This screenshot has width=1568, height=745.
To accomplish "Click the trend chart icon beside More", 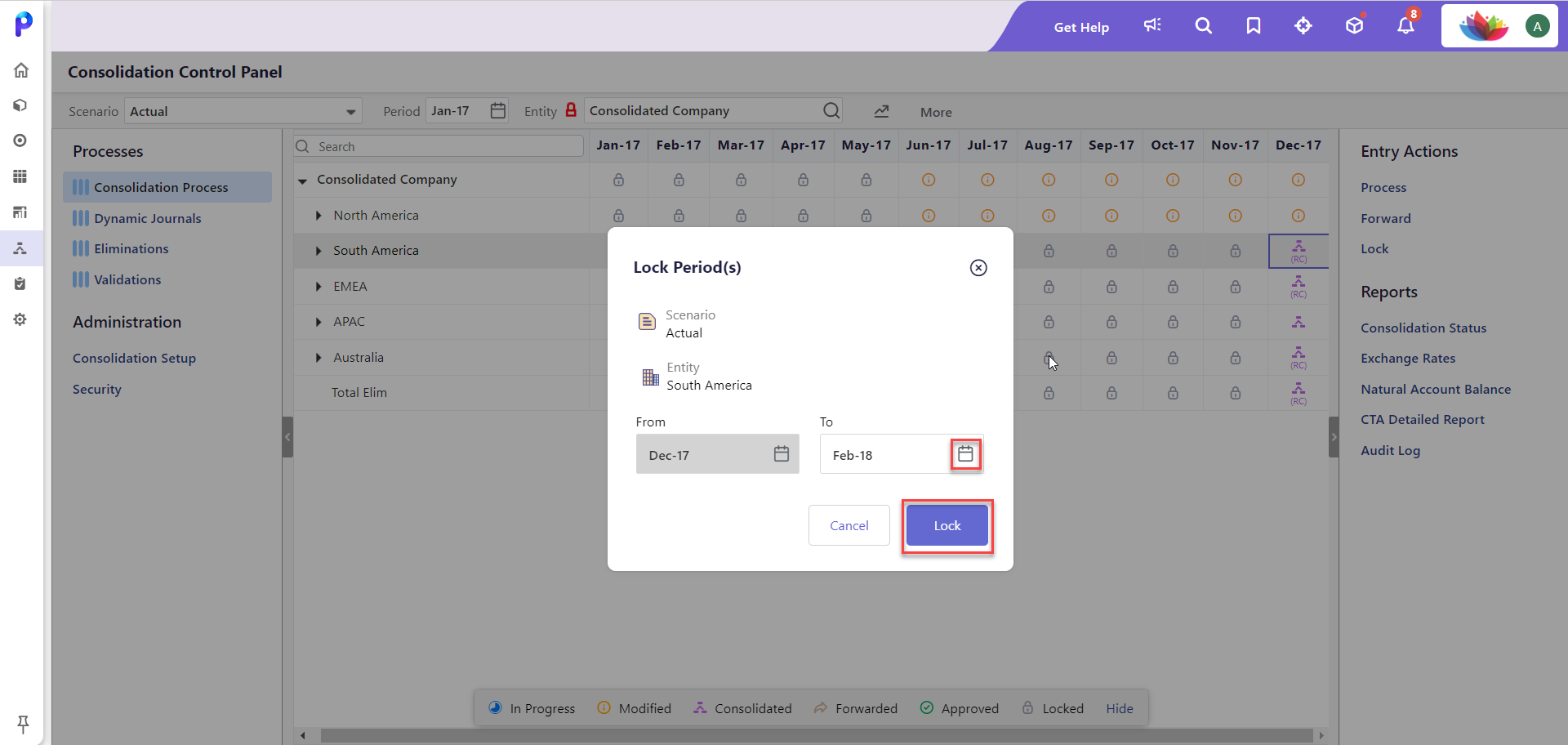I will [881, 111].
